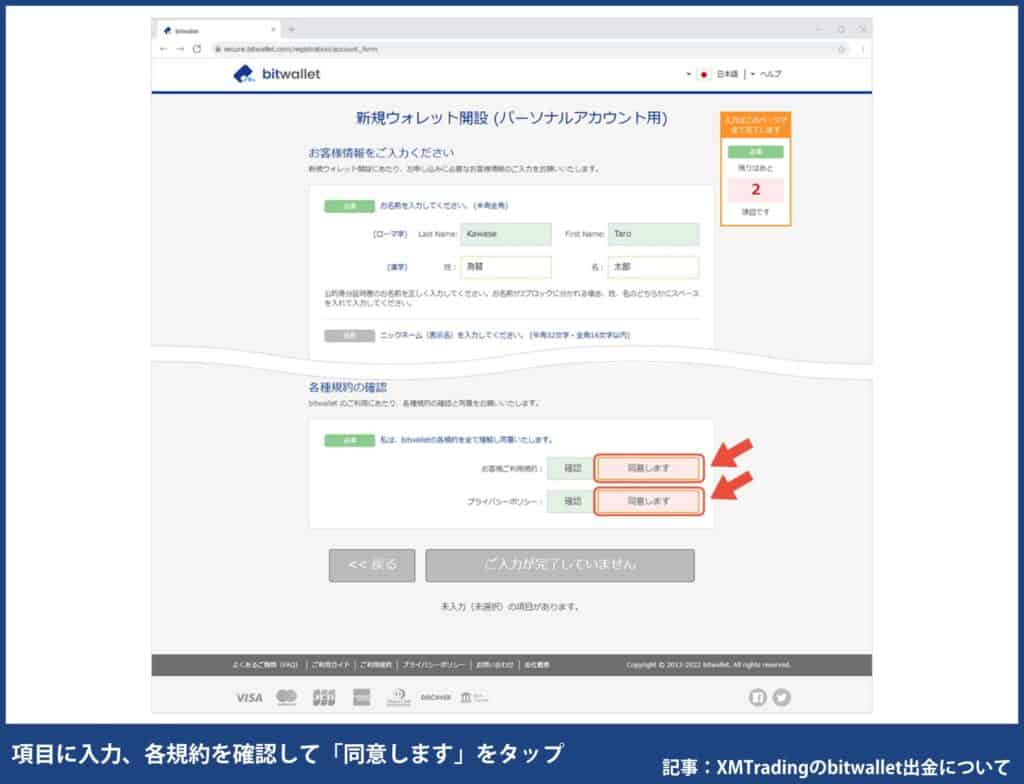Click 同意します for お客様ご利用規約

coord(648,468)
